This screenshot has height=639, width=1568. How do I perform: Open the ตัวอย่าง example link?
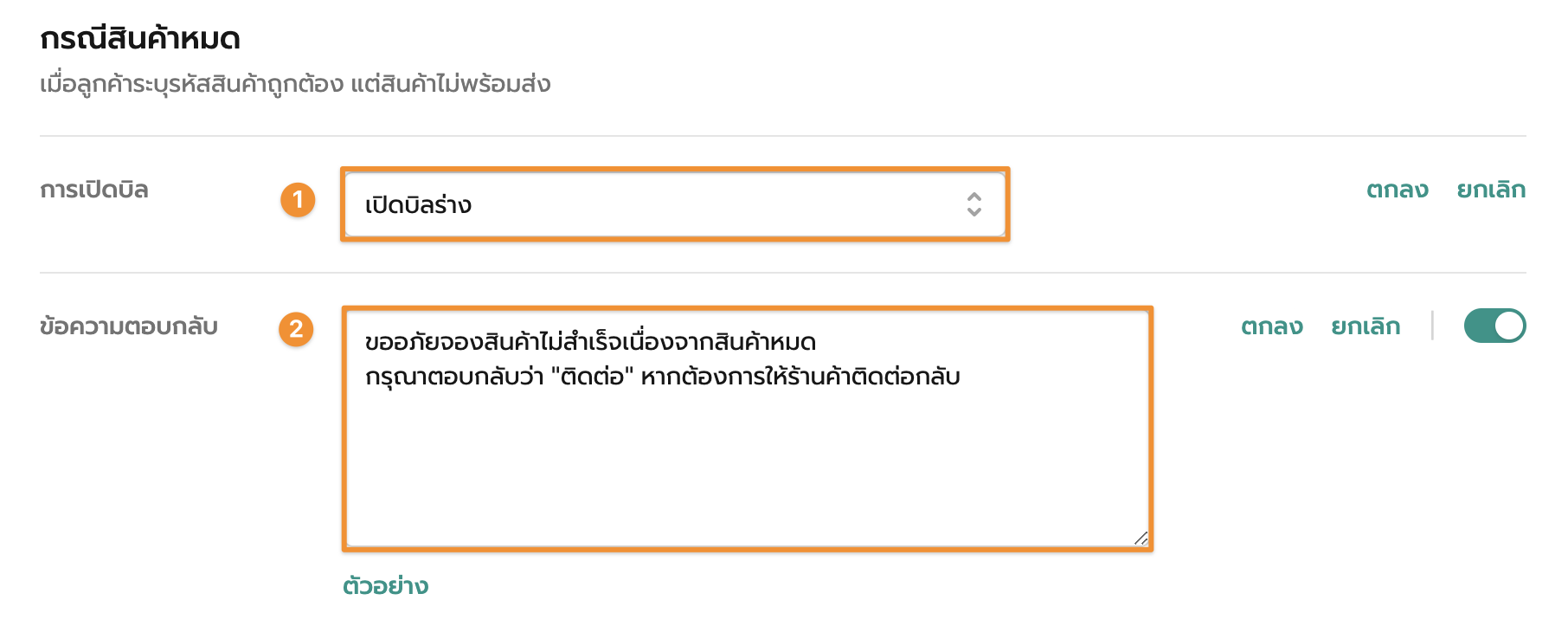(385, 586)
